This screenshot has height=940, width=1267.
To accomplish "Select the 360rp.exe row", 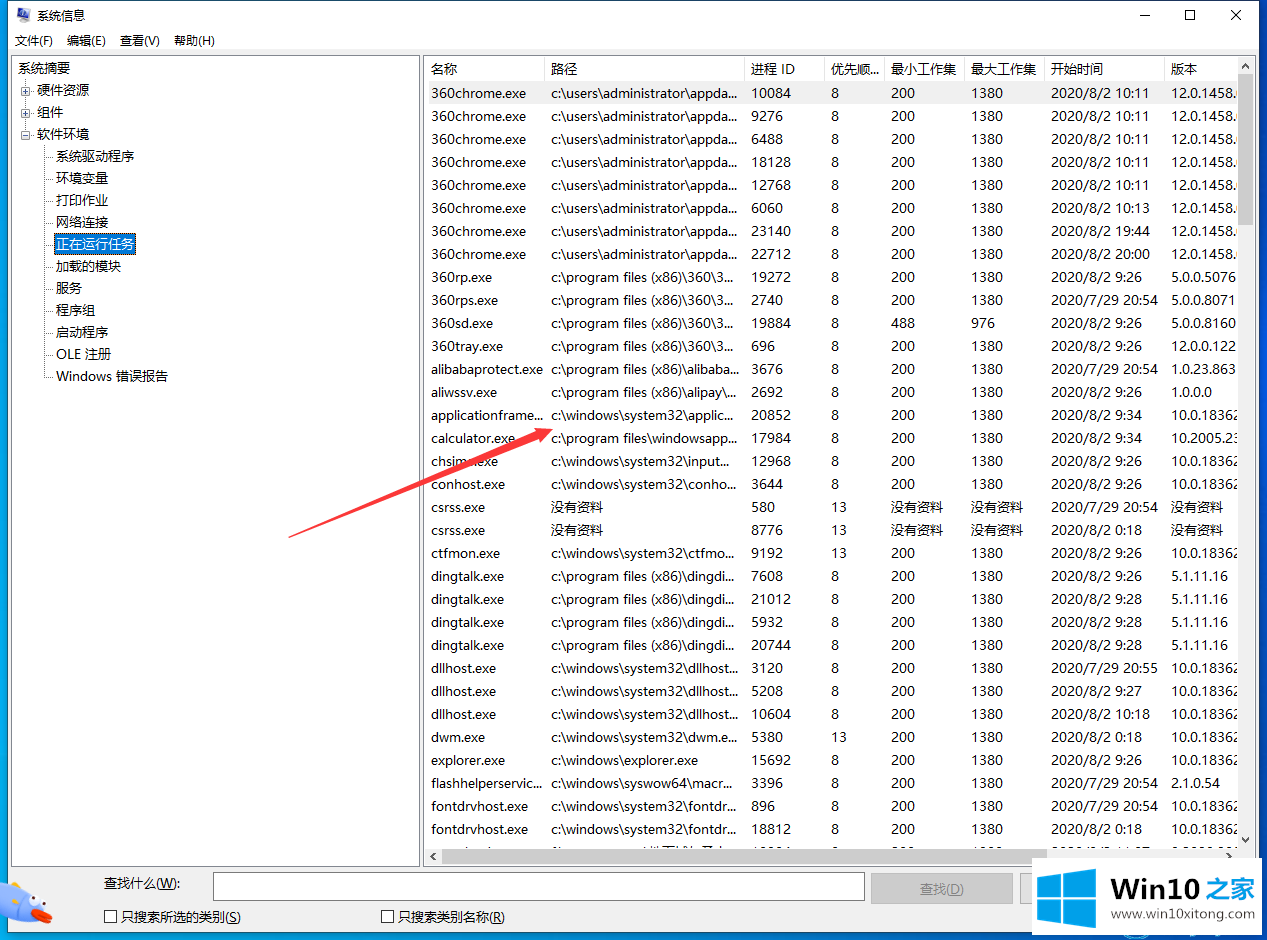I will pos(831,277).
